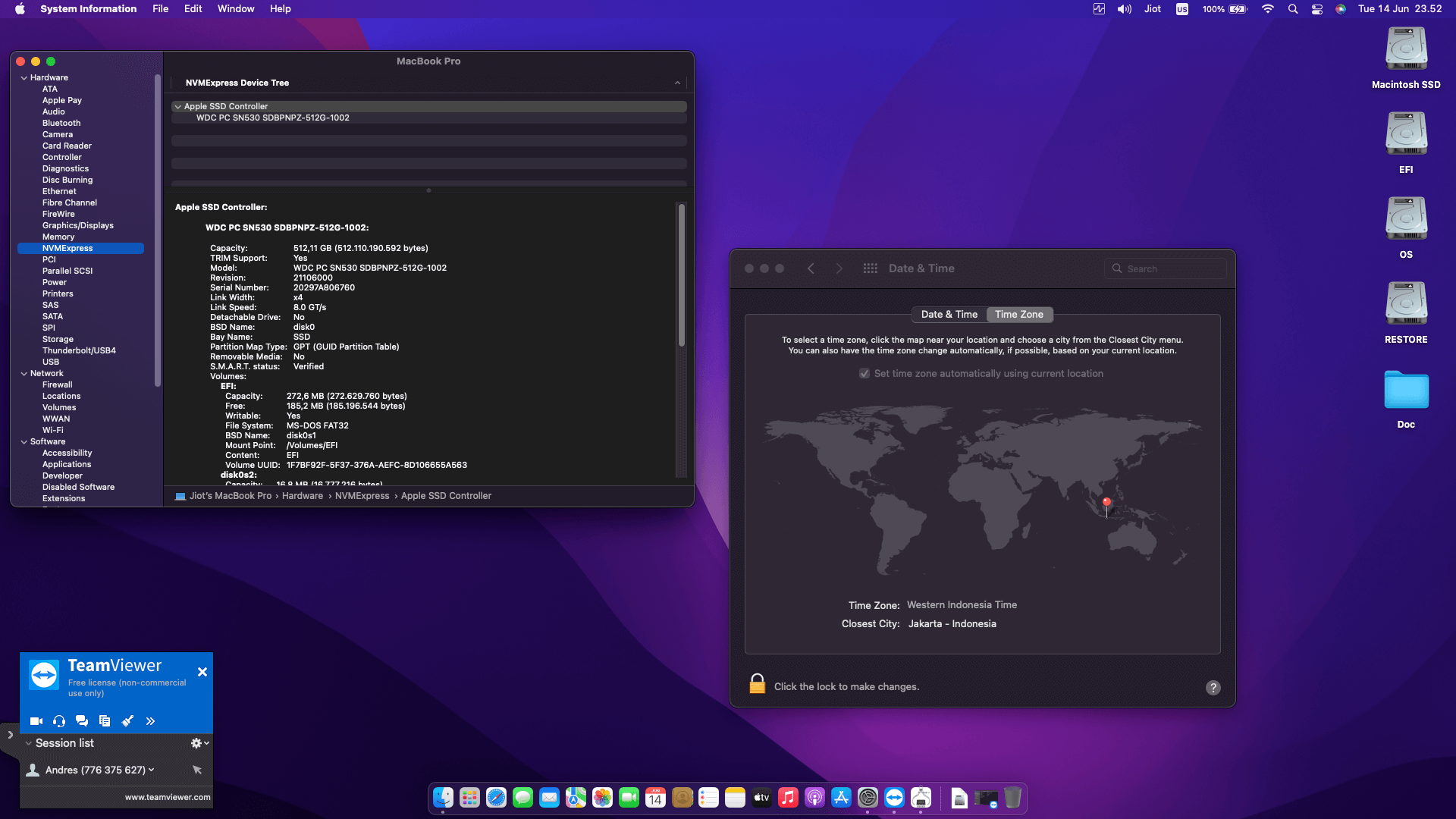
Task: Select the WDC PC SN530 device row
Action: (429, 118)
